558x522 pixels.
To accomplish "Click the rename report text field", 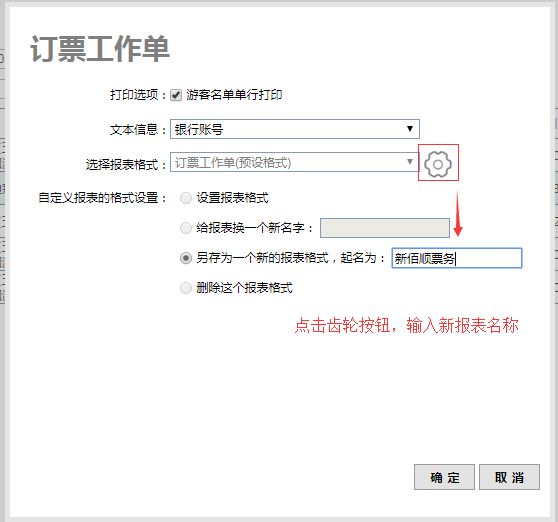I will [385, 228].
